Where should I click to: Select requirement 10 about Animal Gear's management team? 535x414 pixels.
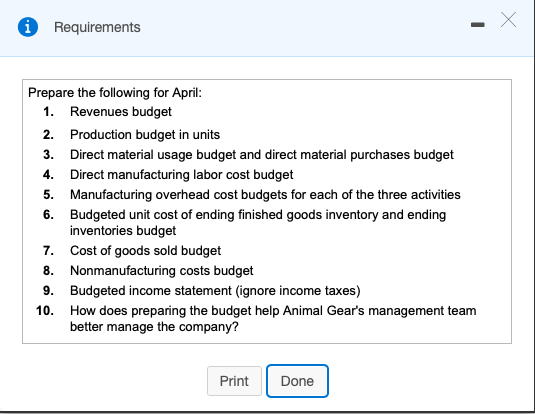(x=273, y=318)
